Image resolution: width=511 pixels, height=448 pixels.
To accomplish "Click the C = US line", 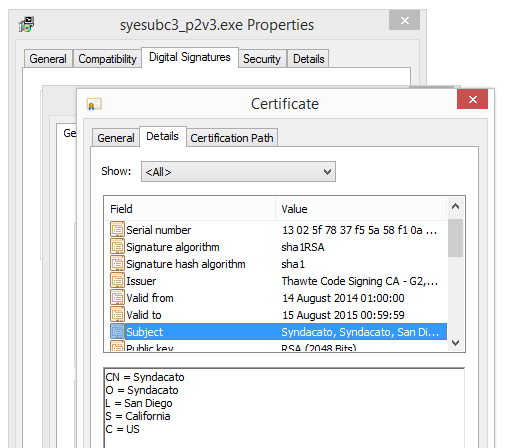I will (x=122, y=429).
